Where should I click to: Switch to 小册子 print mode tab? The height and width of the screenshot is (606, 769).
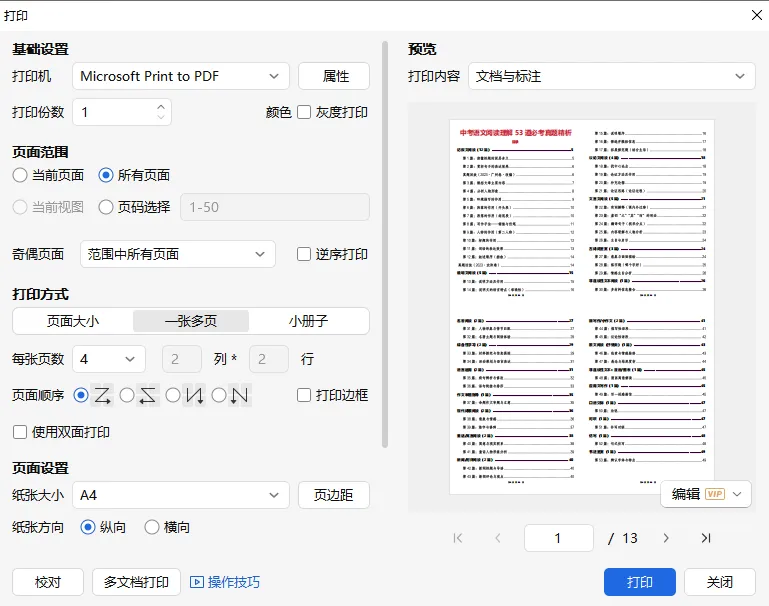tap(308, 321)
